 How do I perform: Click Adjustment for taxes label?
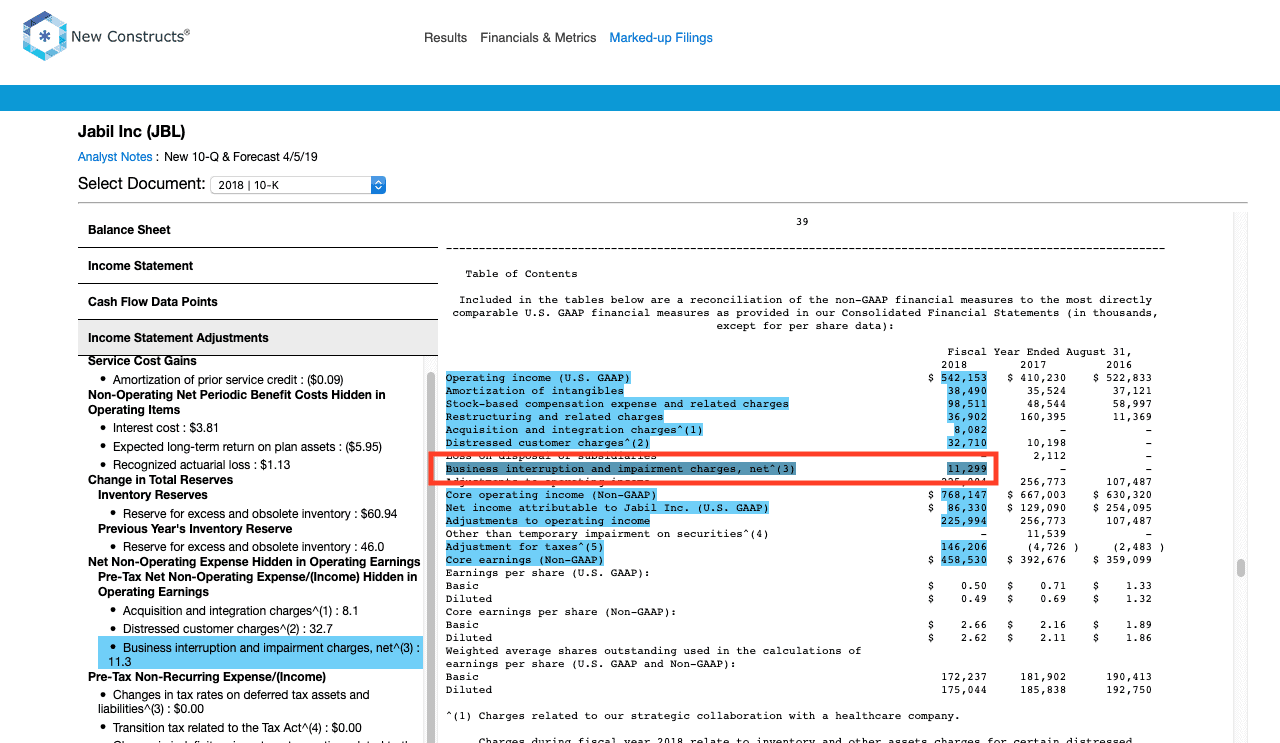(525, 547)
